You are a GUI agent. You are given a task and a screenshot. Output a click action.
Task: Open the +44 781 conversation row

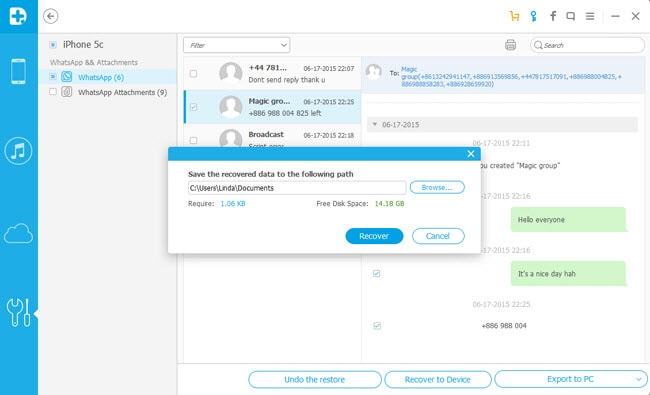[x=272, y=73]
